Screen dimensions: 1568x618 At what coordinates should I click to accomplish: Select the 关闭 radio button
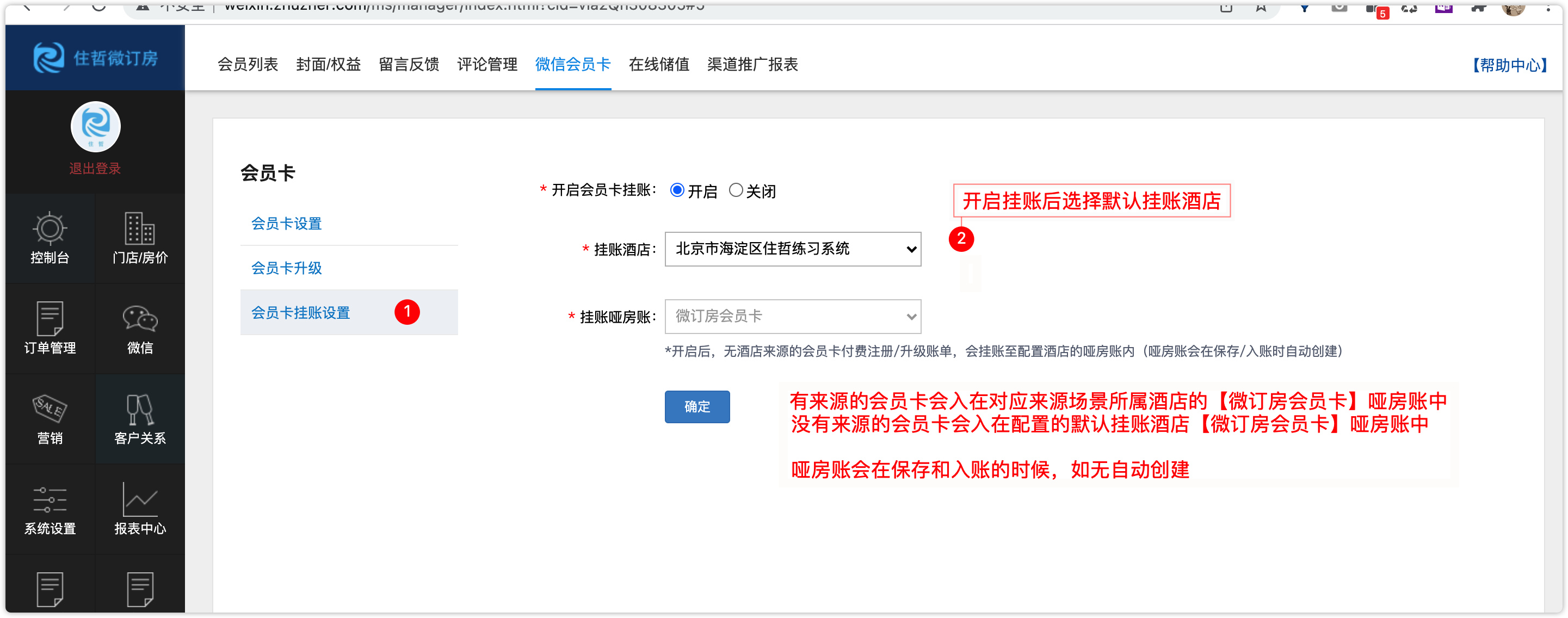(735, 190)
